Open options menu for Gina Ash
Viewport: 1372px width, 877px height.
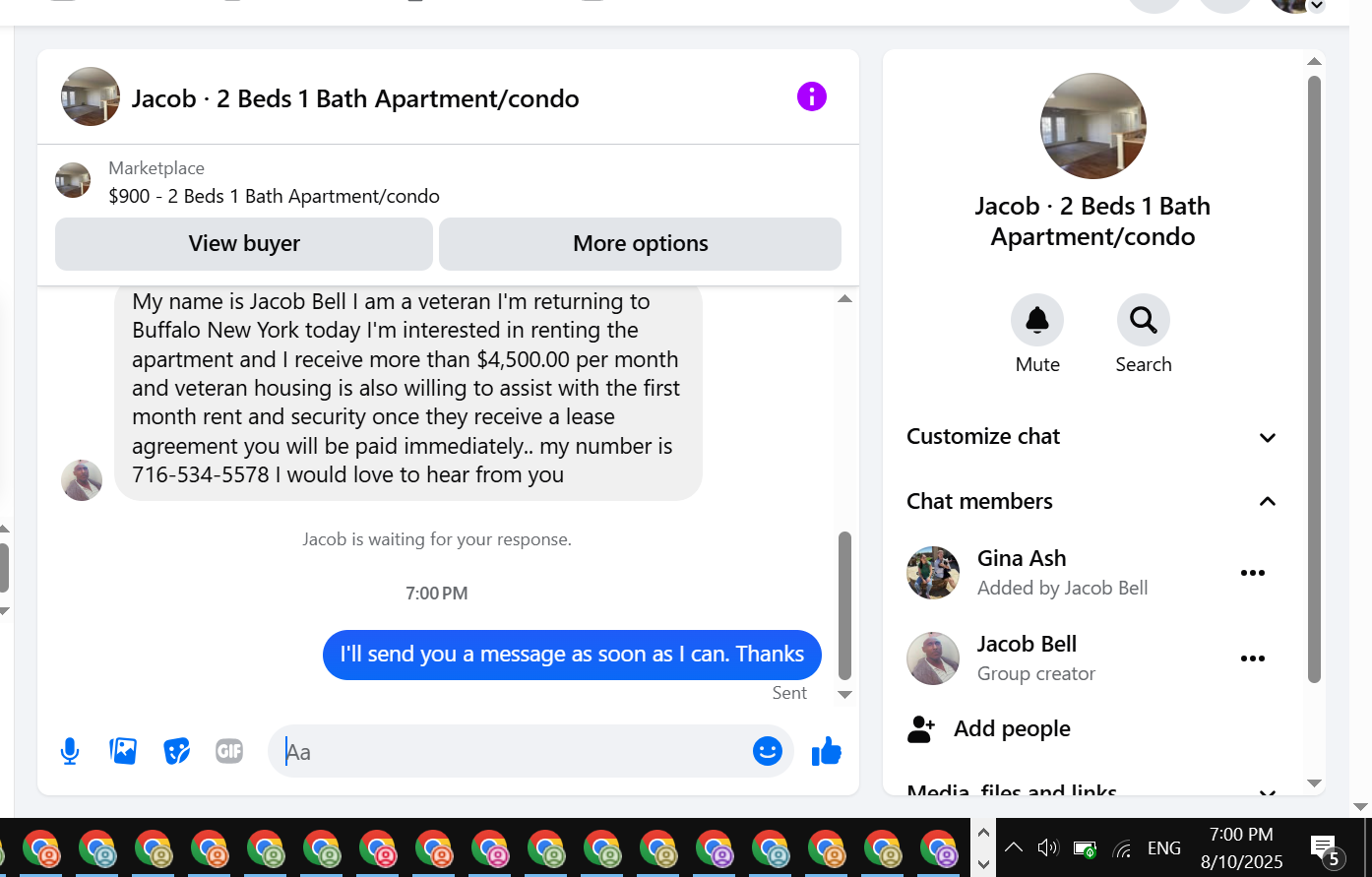(1253, 573)
